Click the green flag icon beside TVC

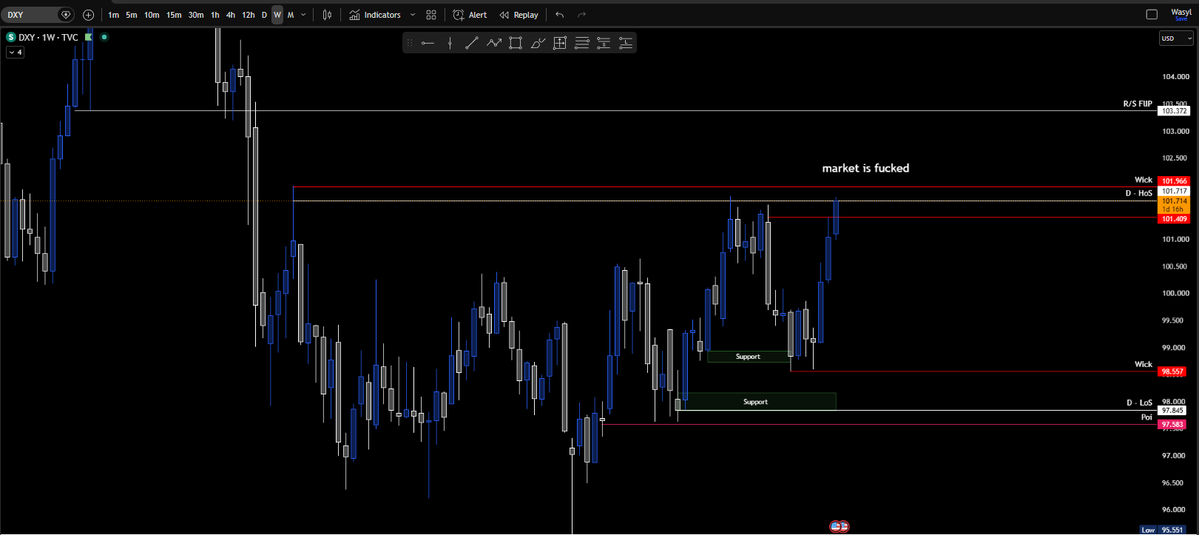click(88, 36)
